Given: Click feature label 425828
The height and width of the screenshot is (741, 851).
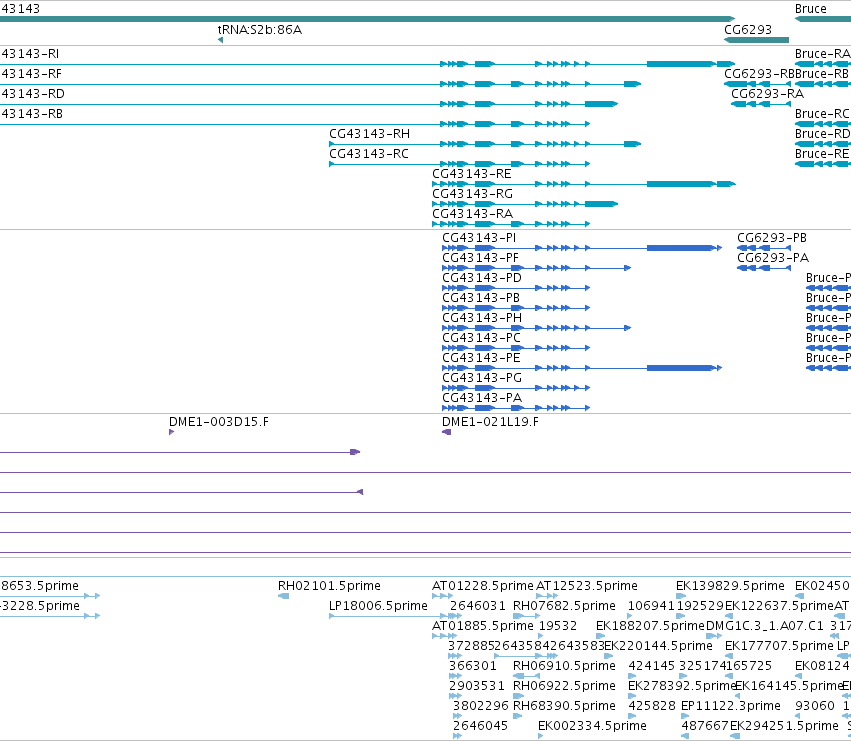Looking at the screenshot, I should click(x=651, y=706).
